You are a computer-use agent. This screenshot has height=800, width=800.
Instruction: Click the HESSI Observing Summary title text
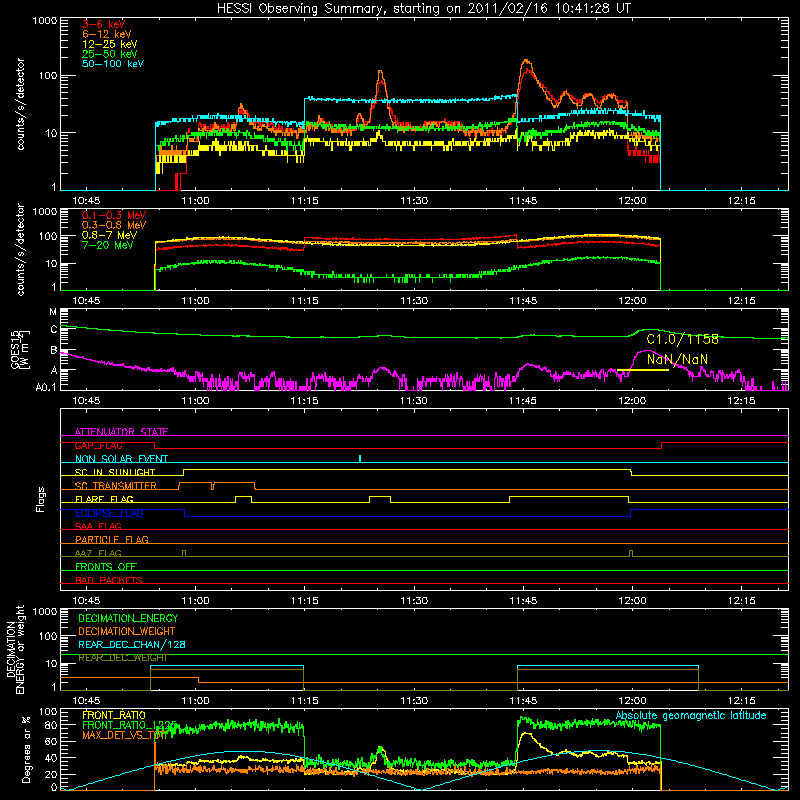tap(424, 8)
